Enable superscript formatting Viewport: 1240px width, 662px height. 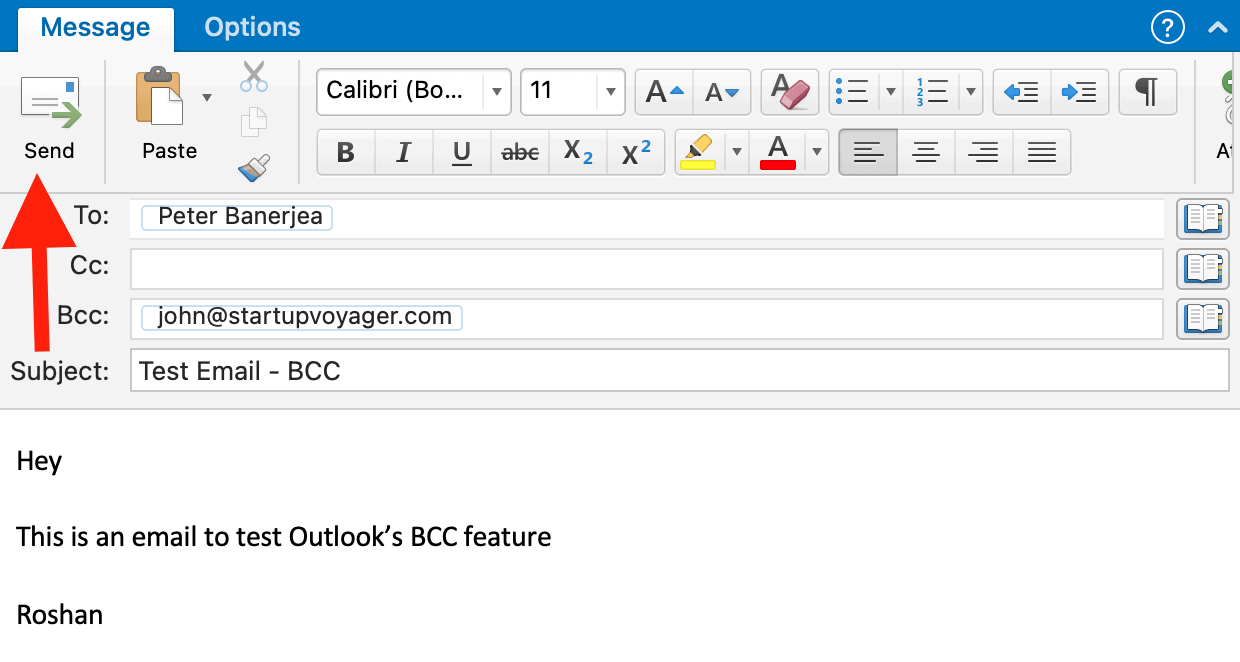point(636,152)
